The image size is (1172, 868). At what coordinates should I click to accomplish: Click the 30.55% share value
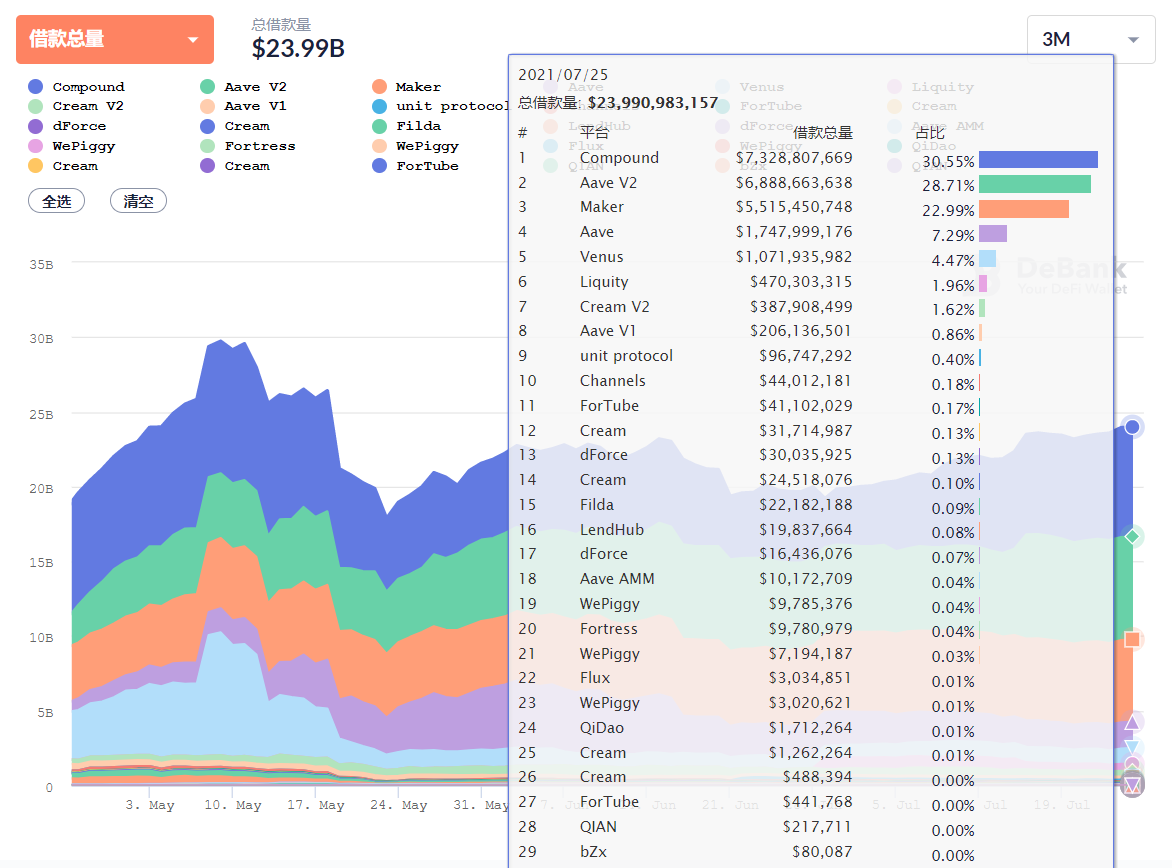949,161
